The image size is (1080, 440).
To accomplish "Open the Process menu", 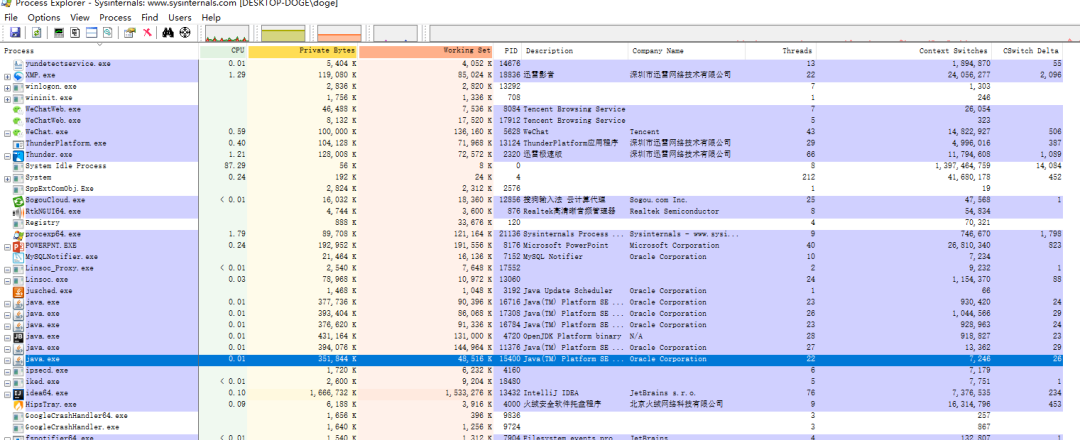I will 115,17.
